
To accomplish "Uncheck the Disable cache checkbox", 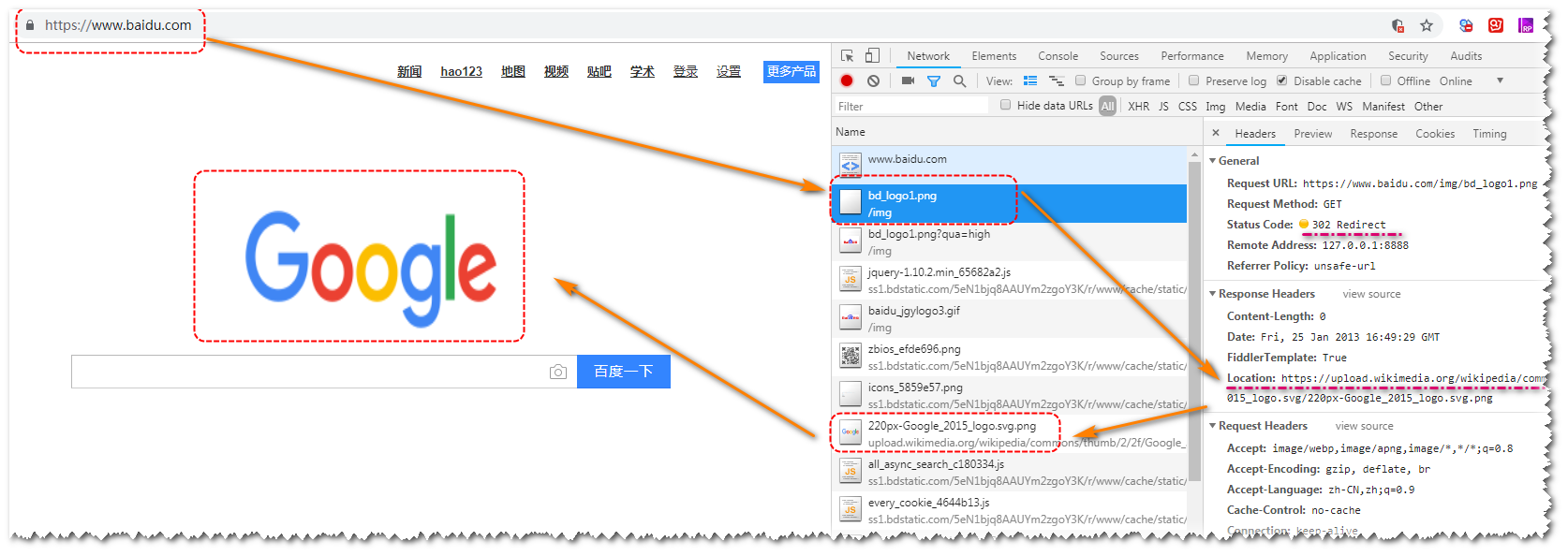I will 1282,80.
